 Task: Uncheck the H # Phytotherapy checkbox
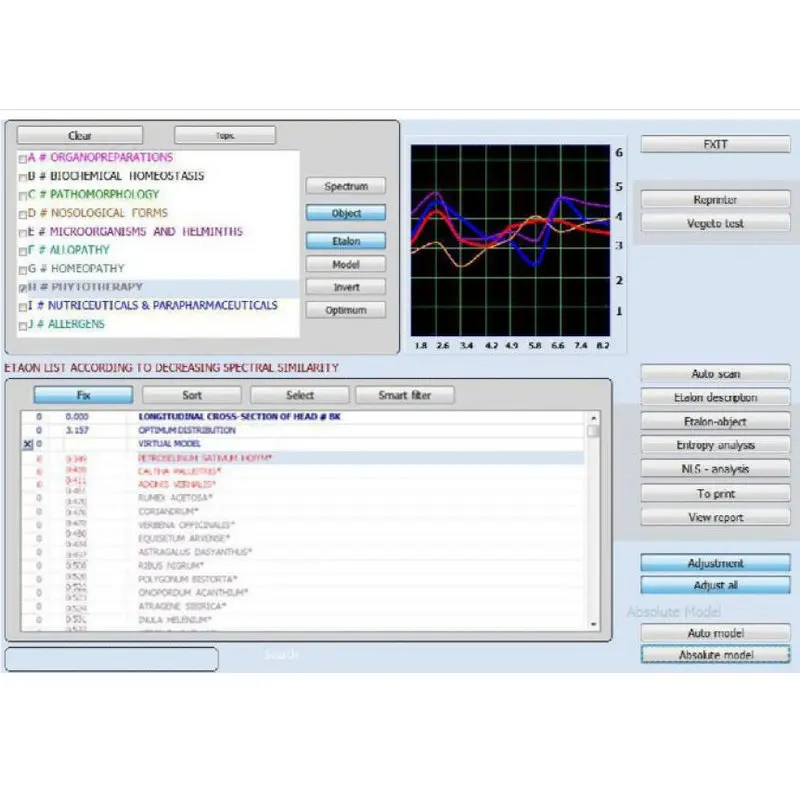(22, 288)
